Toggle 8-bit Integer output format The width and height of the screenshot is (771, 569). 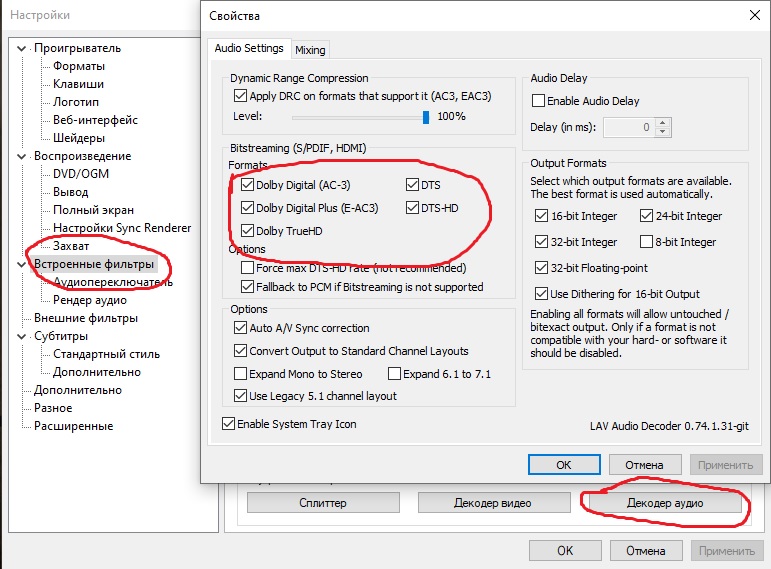pos(645,242)
